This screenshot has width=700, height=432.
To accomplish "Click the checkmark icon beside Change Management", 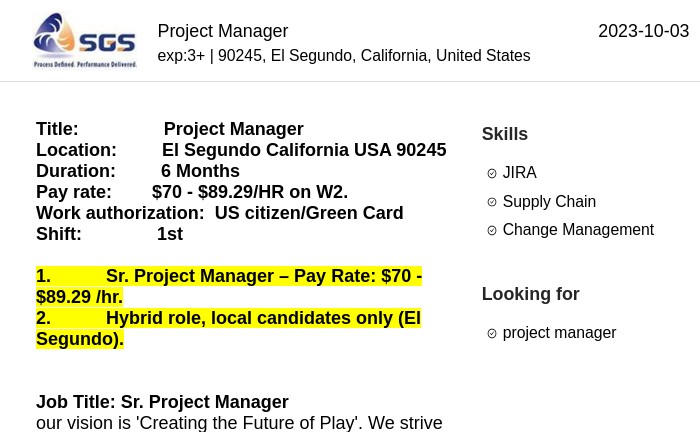I will pyautogui.click(x=492, y=230).
